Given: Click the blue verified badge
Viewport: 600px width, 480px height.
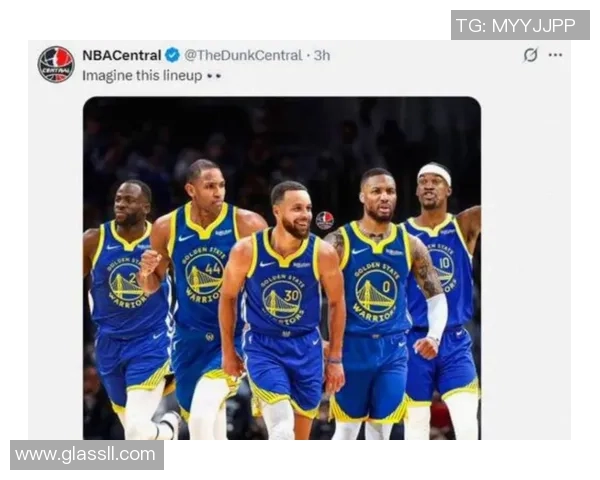Looking at the screenshot, I should point(172,56).
